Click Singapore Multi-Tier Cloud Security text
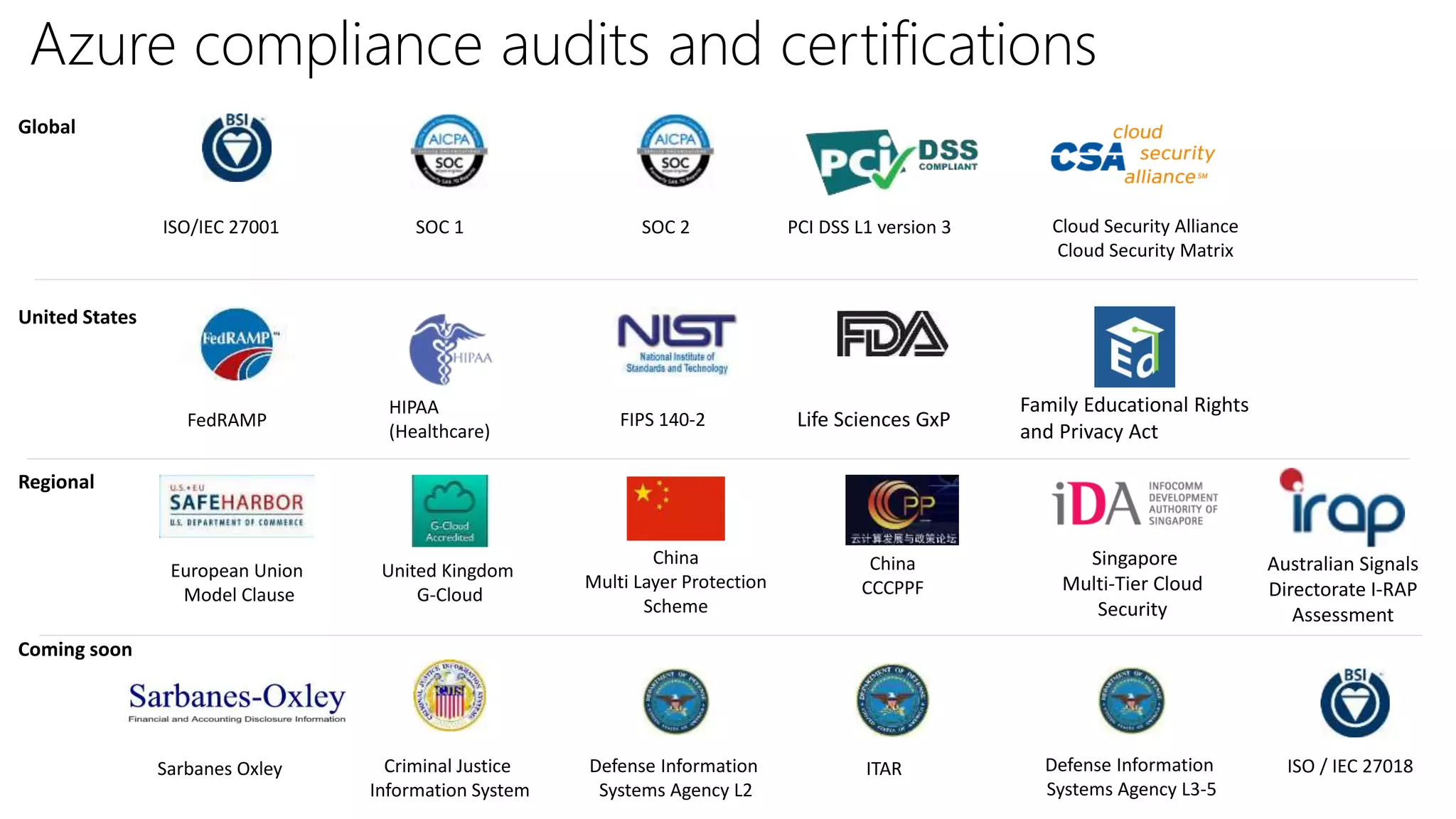This screenshot has width=1456, height=819. pyautogui.click(x=1133, y=584)
